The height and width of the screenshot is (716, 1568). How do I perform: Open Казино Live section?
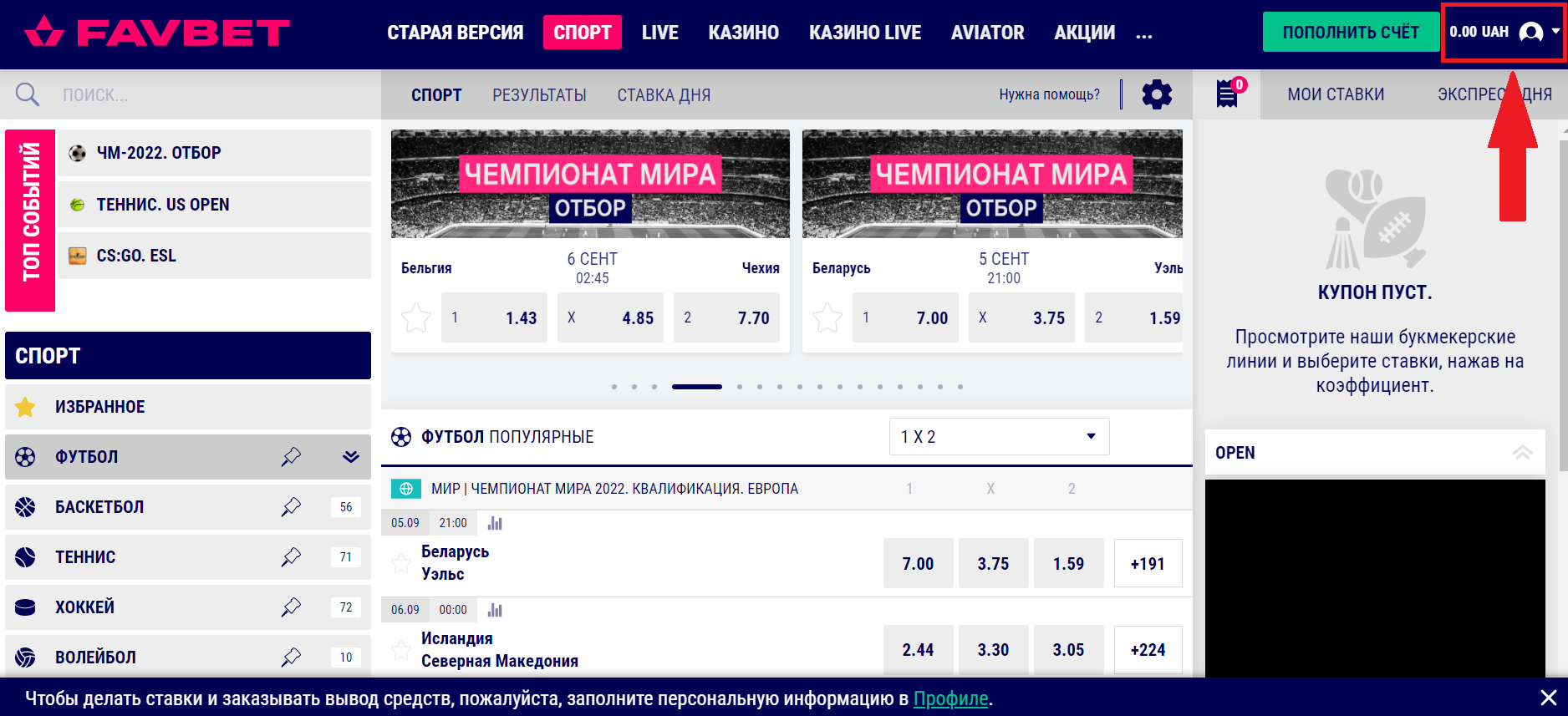click(865, 33)
